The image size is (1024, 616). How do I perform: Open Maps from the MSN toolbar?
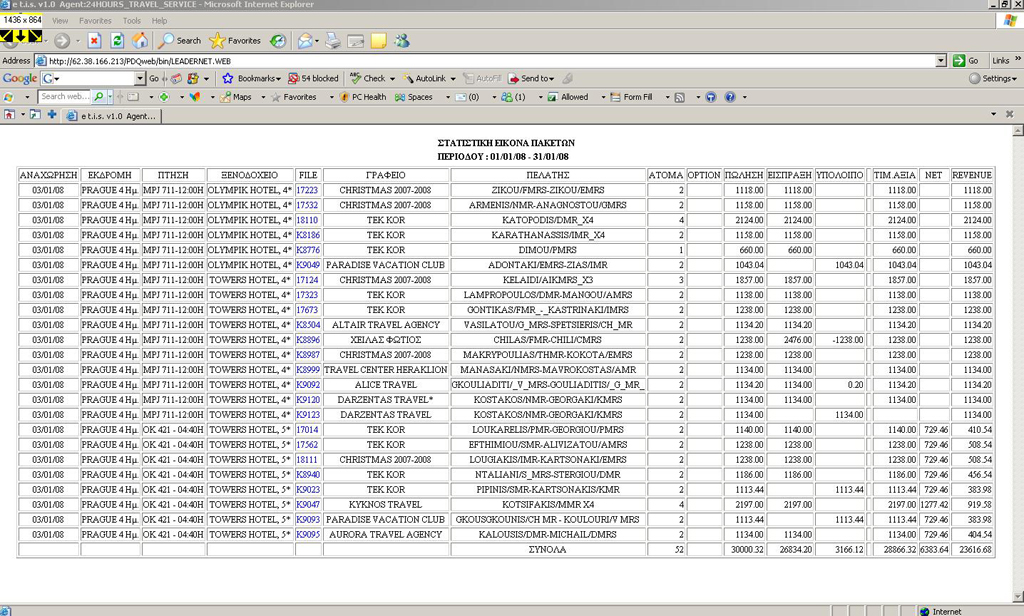coord(236,97)
